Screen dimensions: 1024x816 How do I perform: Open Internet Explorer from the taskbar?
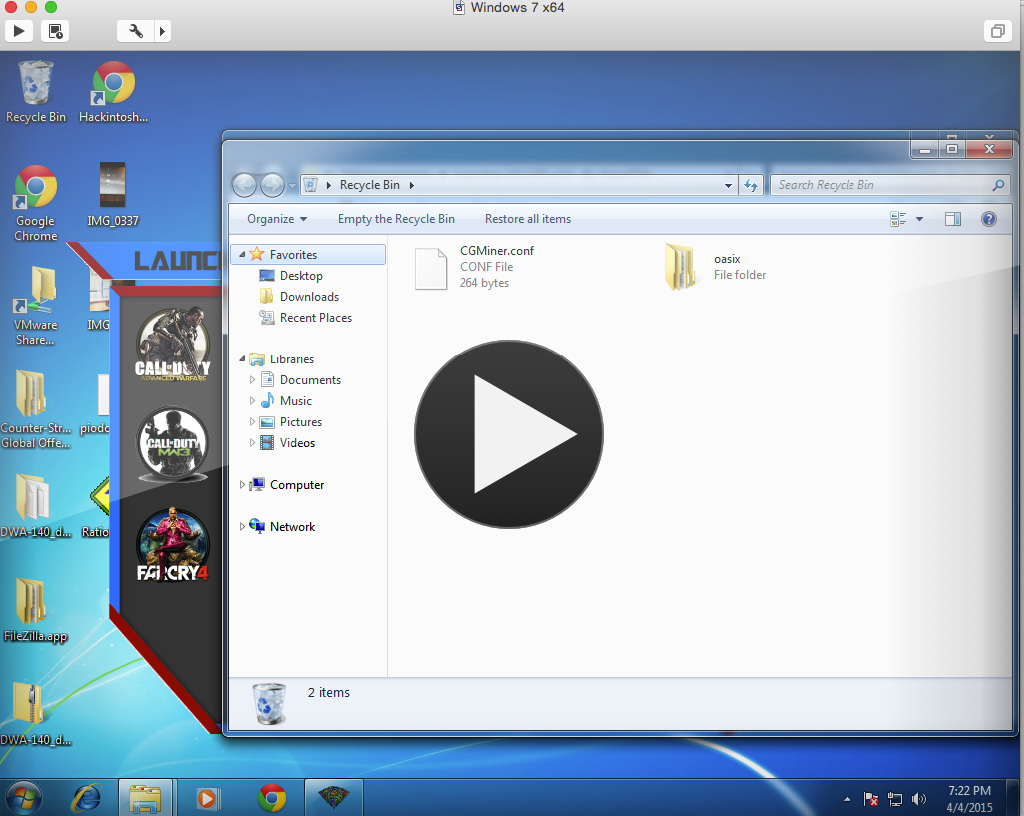click(86, 798)
